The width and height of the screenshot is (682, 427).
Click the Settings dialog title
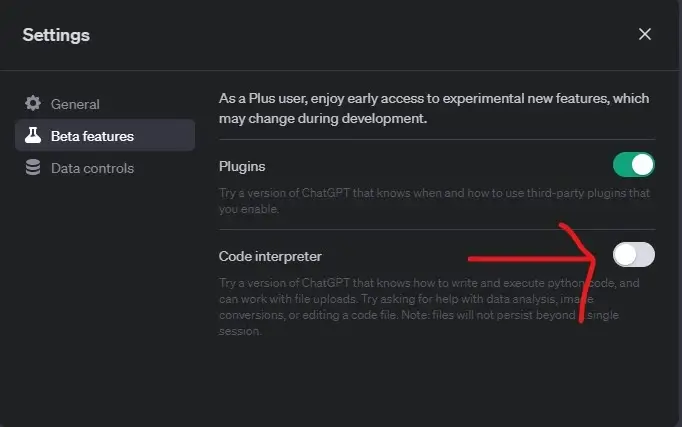pyautogui.click(x=56, y=35)
